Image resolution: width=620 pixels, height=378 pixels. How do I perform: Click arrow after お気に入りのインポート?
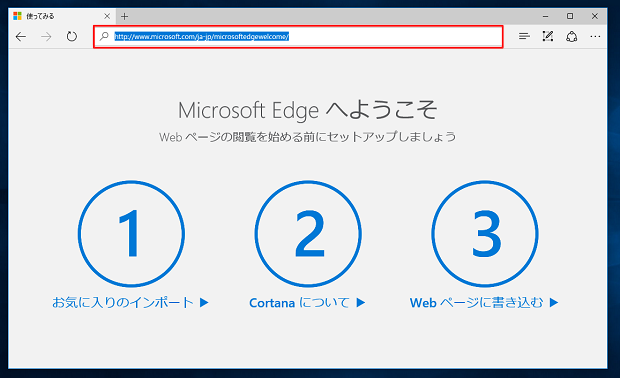[x=204, y=302]
